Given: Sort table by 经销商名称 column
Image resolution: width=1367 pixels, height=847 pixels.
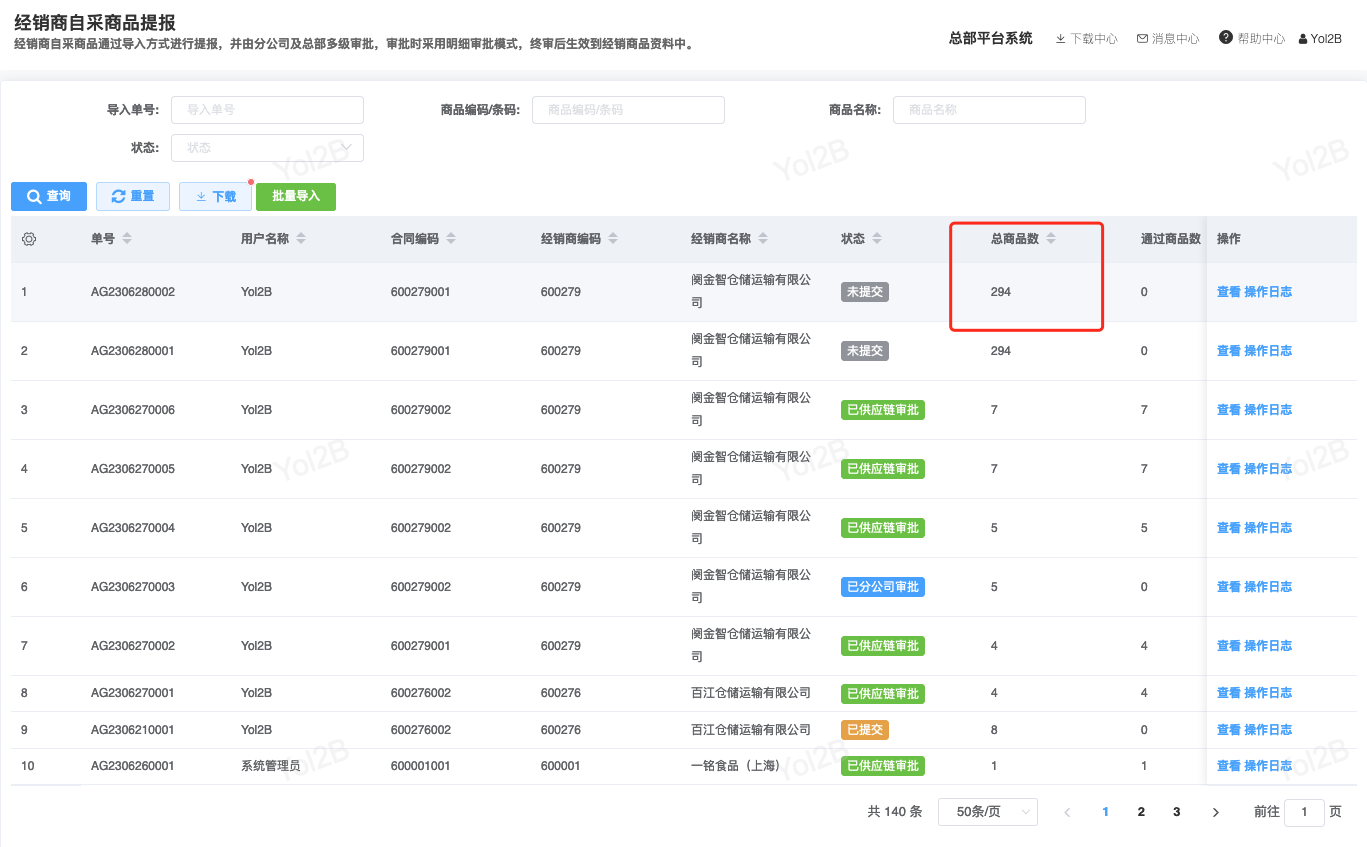Looking at the screenshot, I should [x=763, y=239].
